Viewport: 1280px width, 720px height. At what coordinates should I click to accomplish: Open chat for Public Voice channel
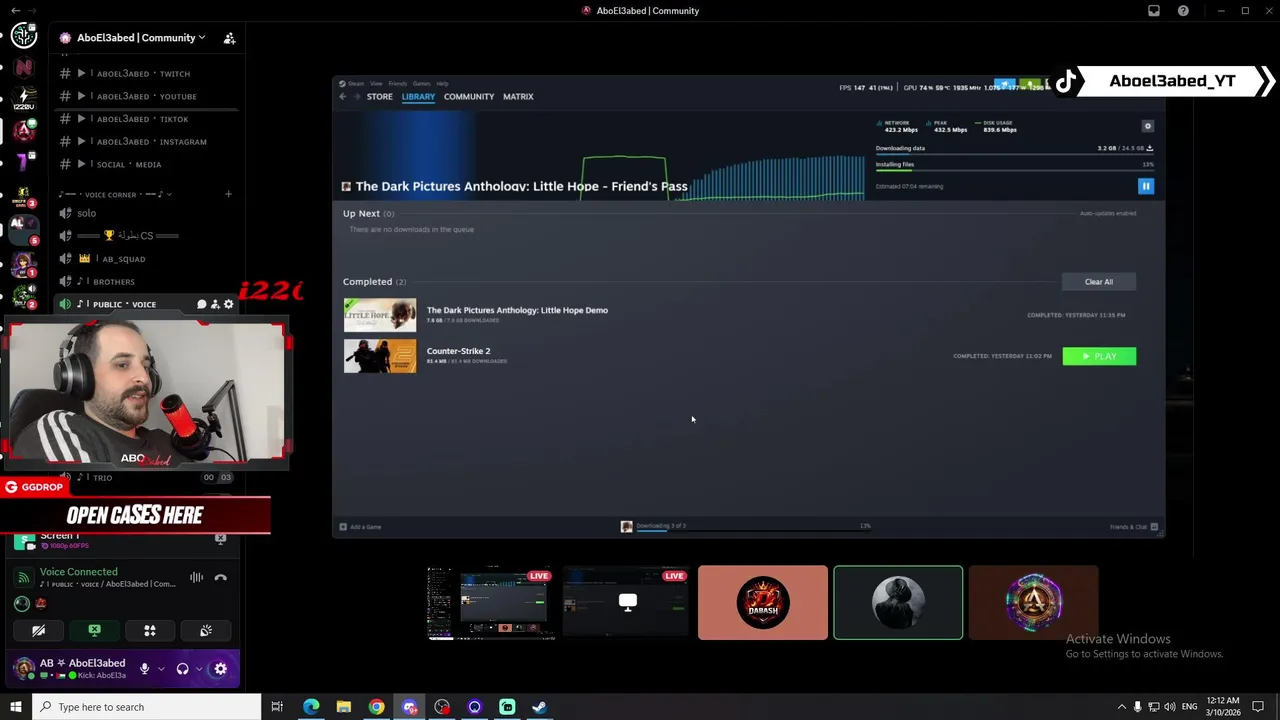tap(201, 304)
